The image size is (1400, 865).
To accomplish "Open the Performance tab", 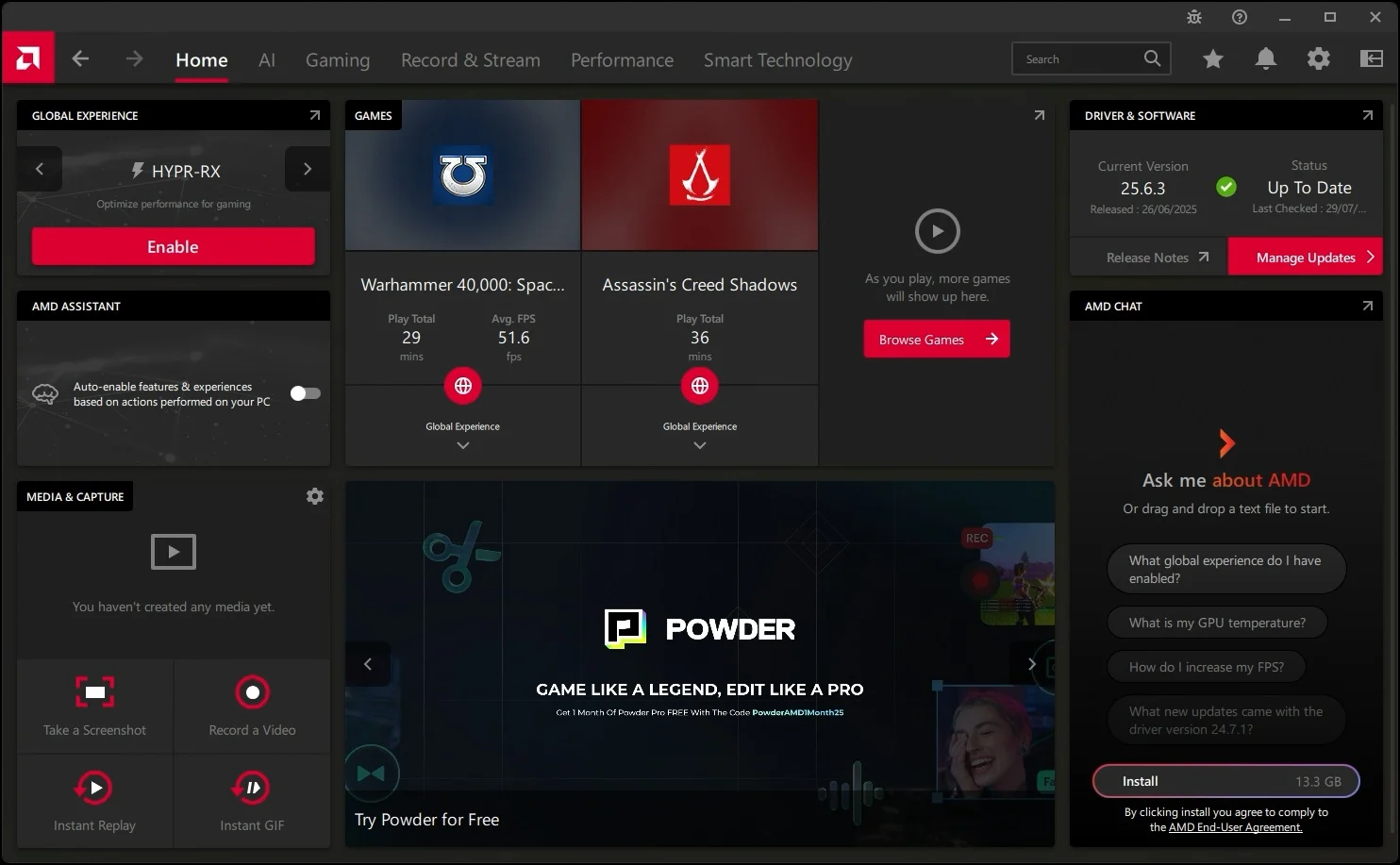I will tap(622, 60).
